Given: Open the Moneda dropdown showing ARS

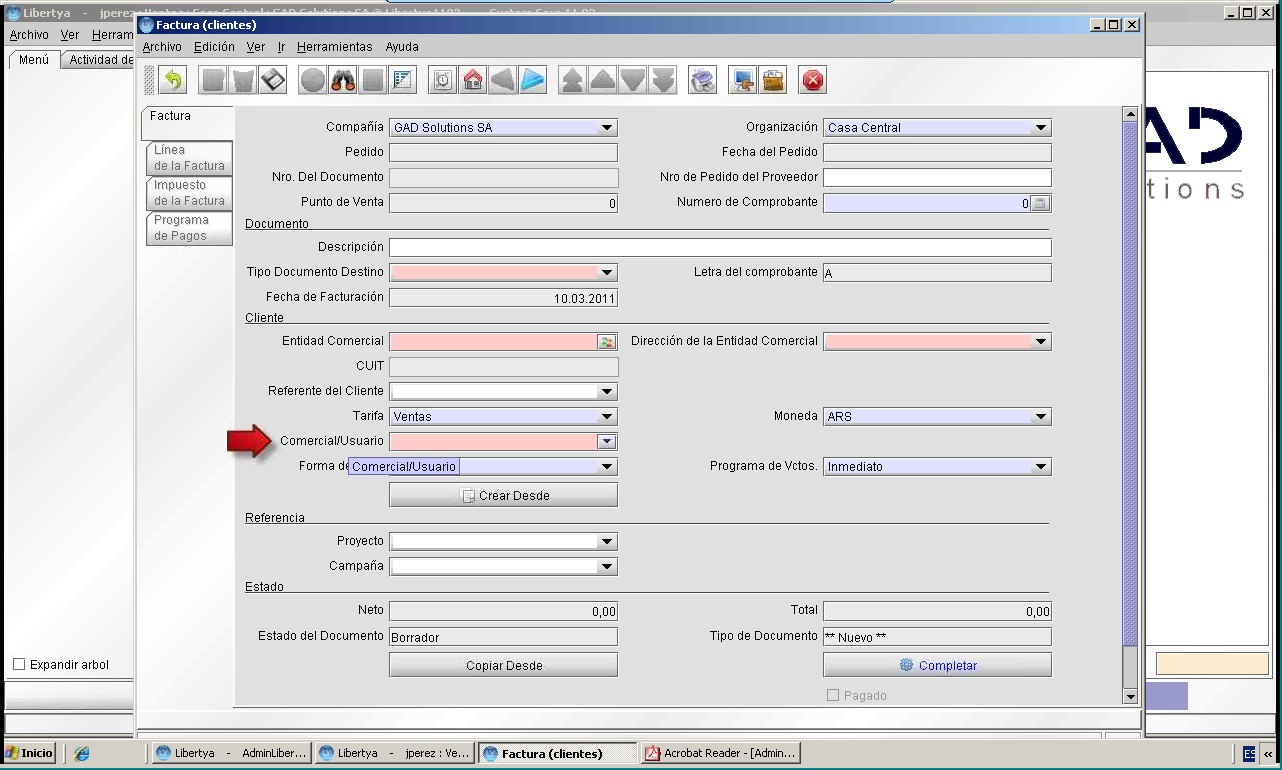Looking at the screenshot, I should tap(1041, 417).
